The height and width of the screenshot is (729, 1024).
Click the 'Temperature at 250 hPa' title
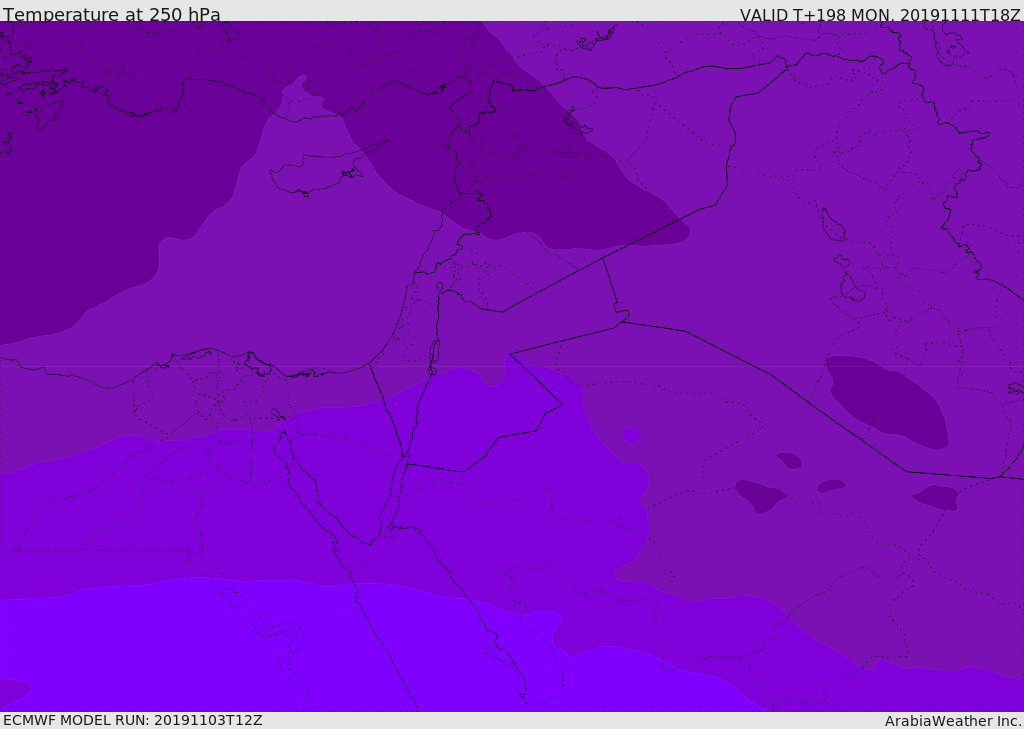tap(112, 15)
